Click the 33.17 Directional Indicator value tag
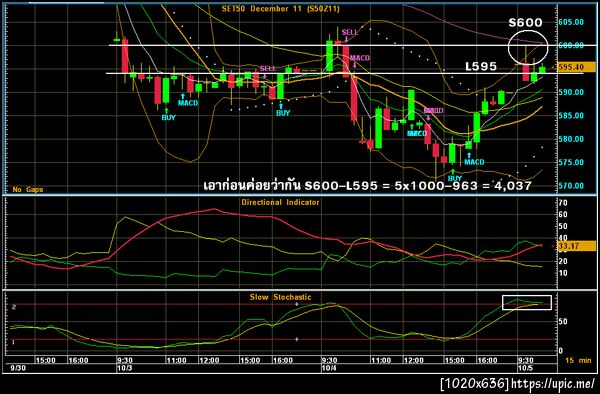 point(576,246)
